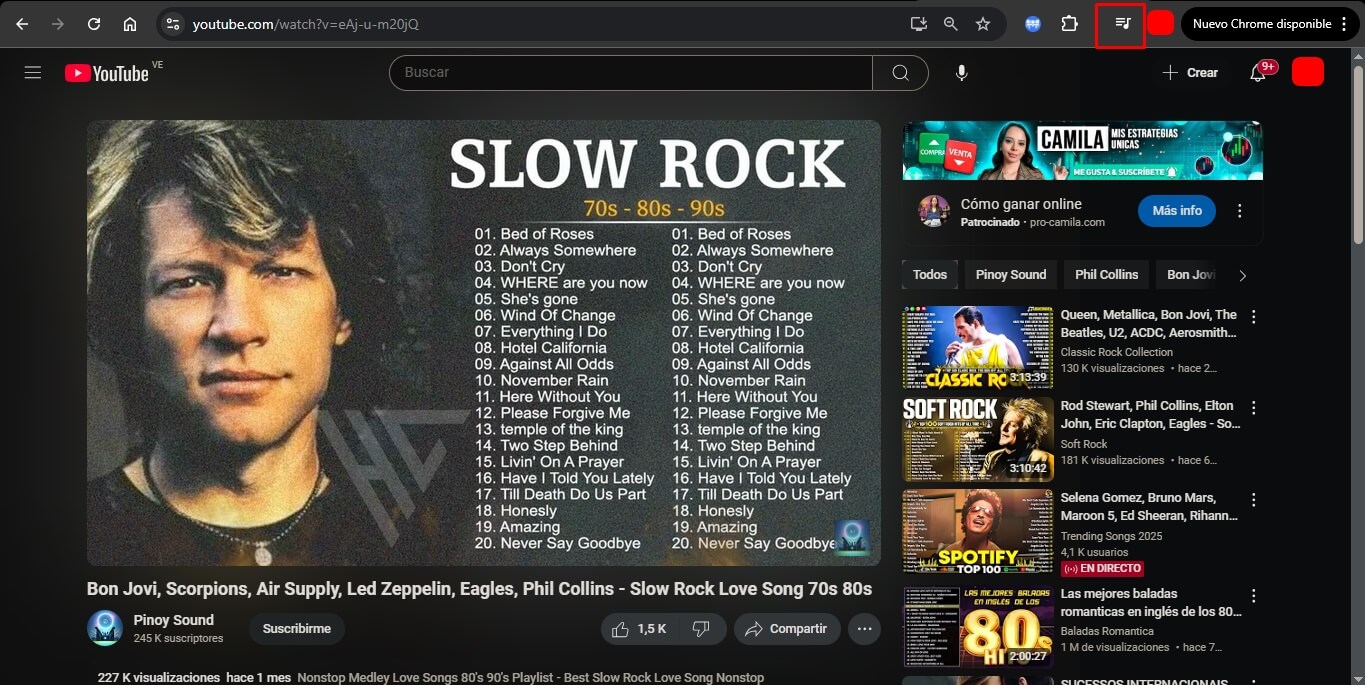Click the ad channel avatar beside Cómo ganar online
Viewport: 1365px width, 685px height.
(x=934, y=211)
